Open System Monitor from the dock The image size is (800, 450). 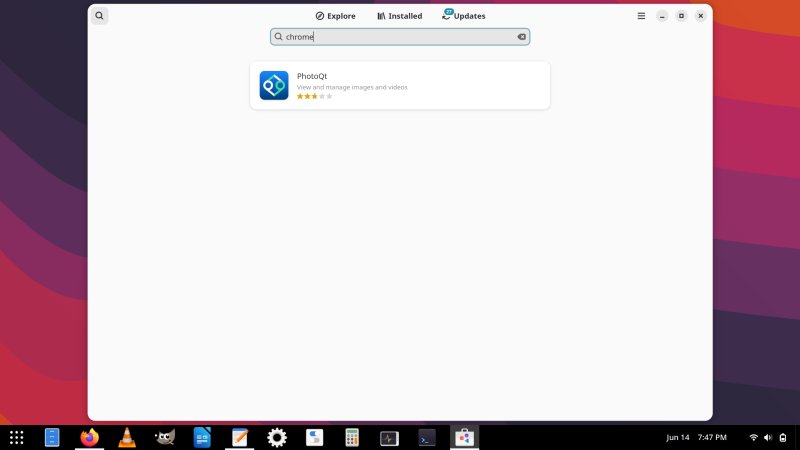389,438
